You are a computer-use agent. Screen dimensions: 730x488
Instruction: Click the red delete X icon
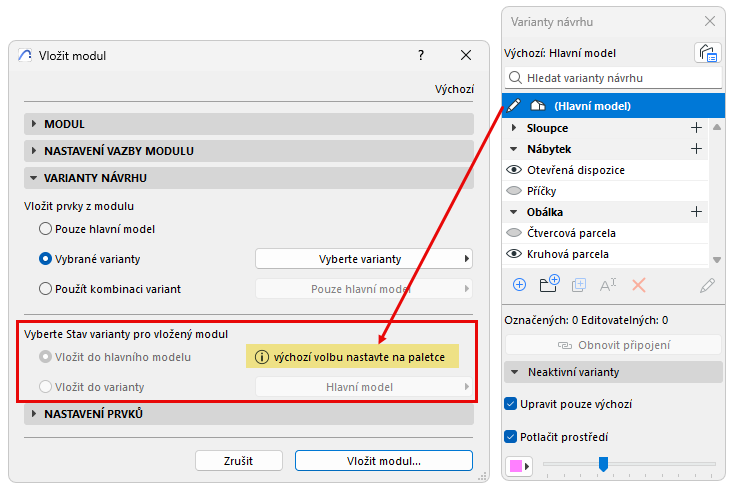pyautogui.click(x=639, y=284)
